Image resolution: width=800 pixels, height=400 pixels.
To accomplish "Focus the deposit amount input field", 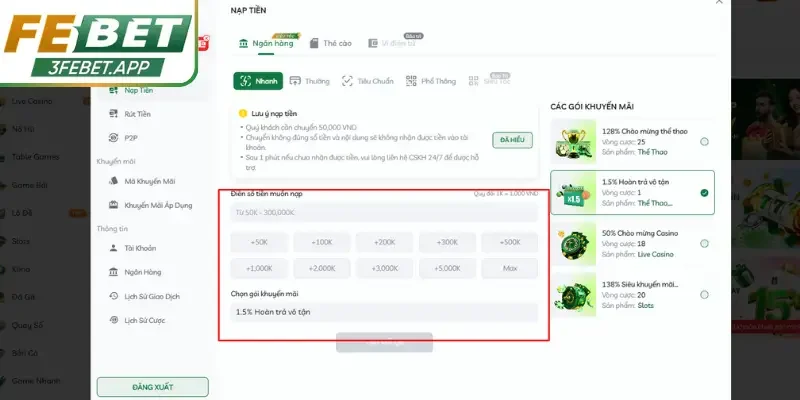I will [x=384, y=212].
